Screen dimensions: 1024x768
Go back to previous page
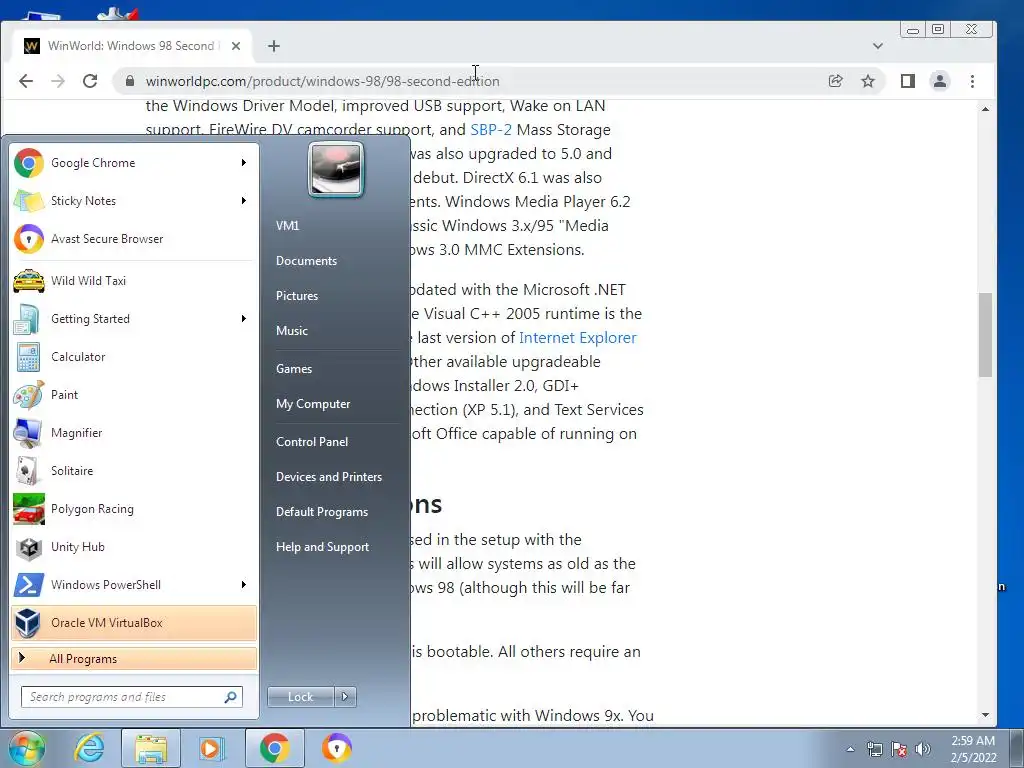(26, 81)
